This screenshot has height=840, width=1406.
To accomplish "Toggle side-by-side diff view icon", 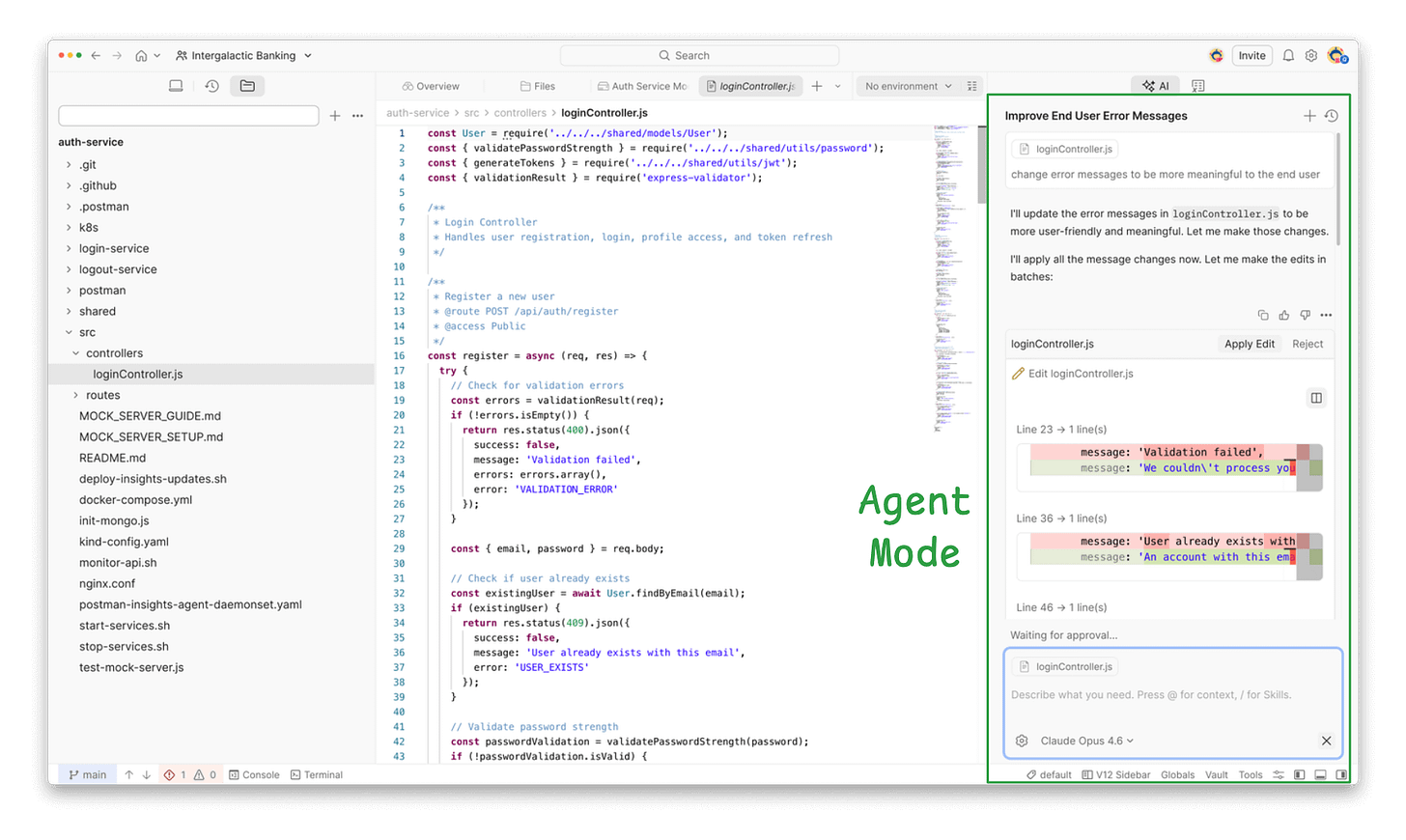I will (1316, 398).
